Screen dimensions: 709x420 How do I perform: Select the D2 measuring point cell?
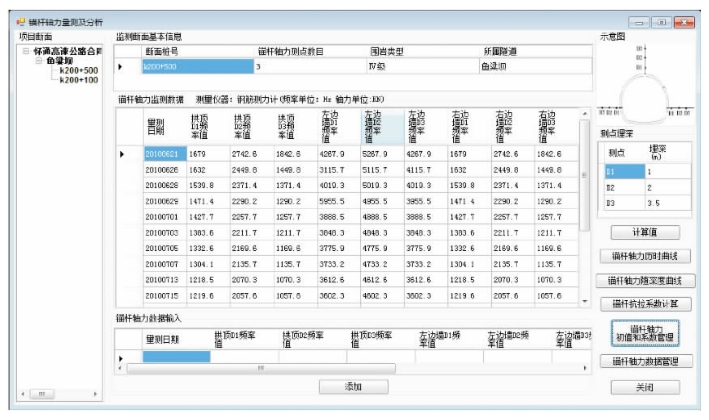613,187
